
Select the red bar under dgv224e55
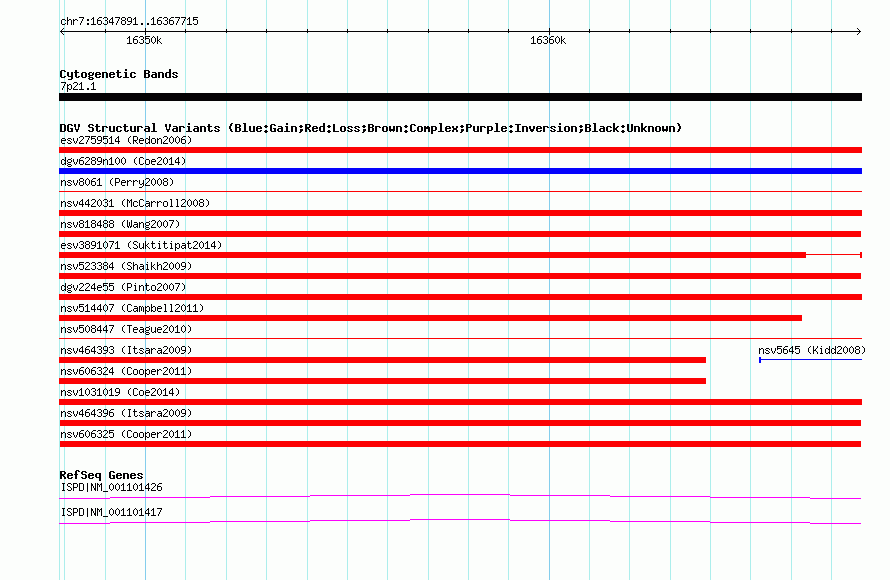[x=460, y=297]
